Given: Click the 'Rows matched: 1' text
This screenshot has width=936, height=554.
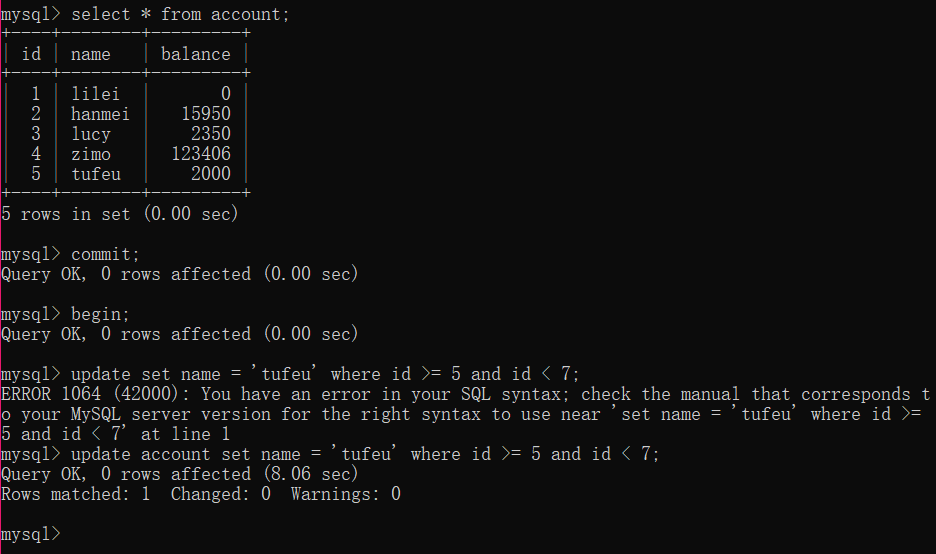Looking at the screenshot, I should tap(76, 494).
